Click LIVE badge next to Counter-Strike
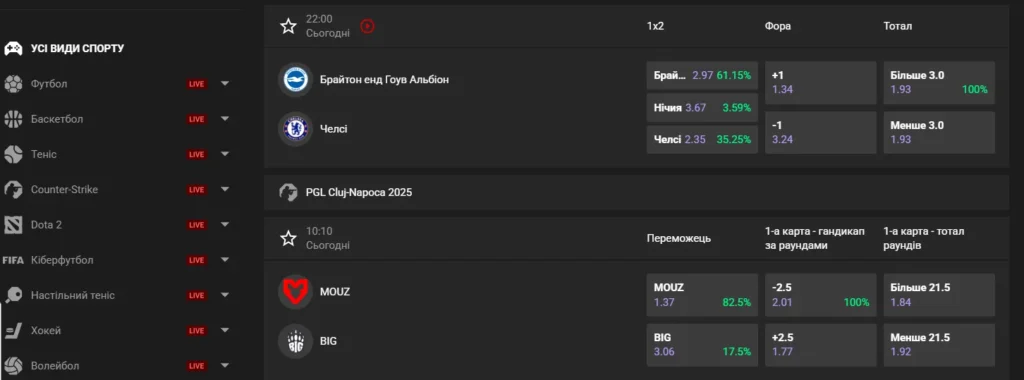 pos(197,189)
